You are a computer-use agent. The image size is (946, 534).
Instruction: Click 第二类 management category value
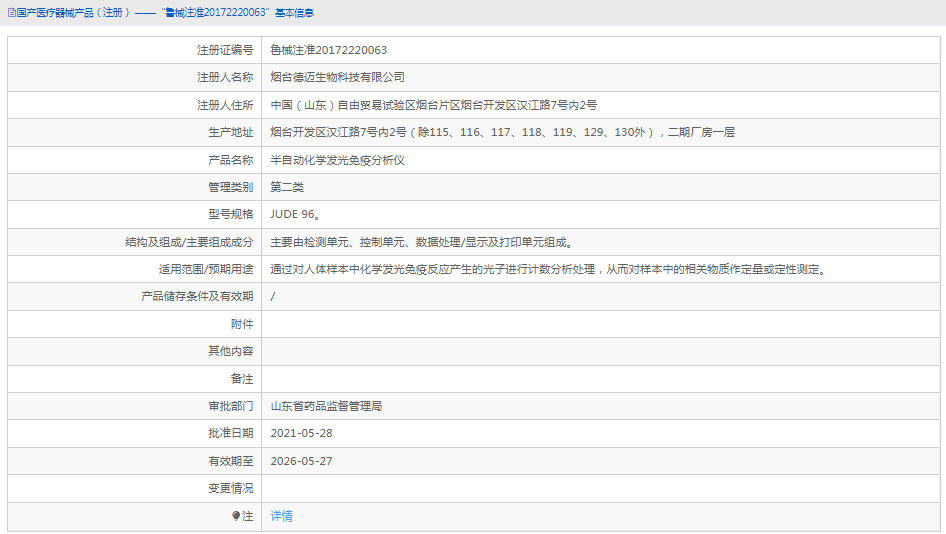pos(287,187)
